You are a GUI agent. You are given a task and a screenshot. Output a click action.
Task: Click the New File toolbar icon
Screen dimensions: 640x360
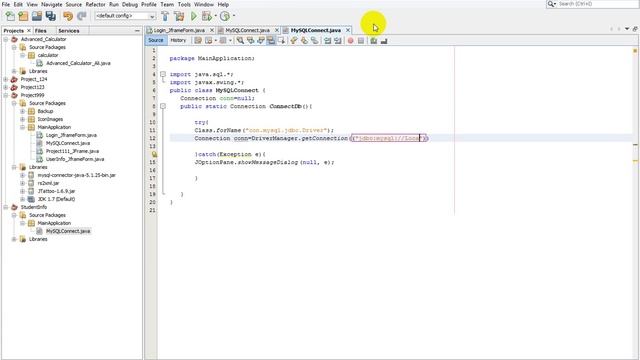pos(10,16)
